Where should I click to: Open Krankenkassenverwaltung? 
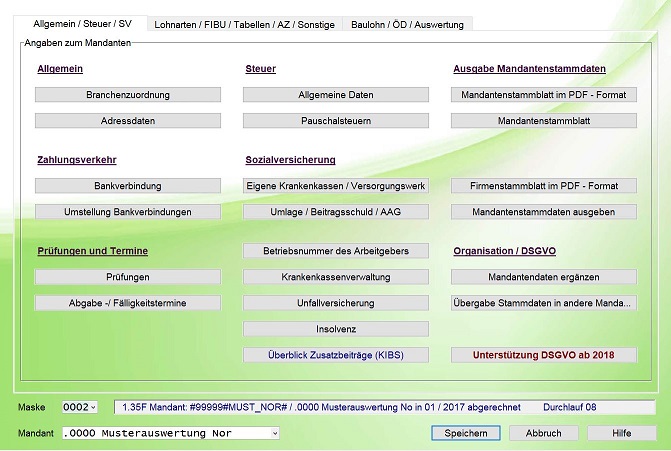pos(336,277)
